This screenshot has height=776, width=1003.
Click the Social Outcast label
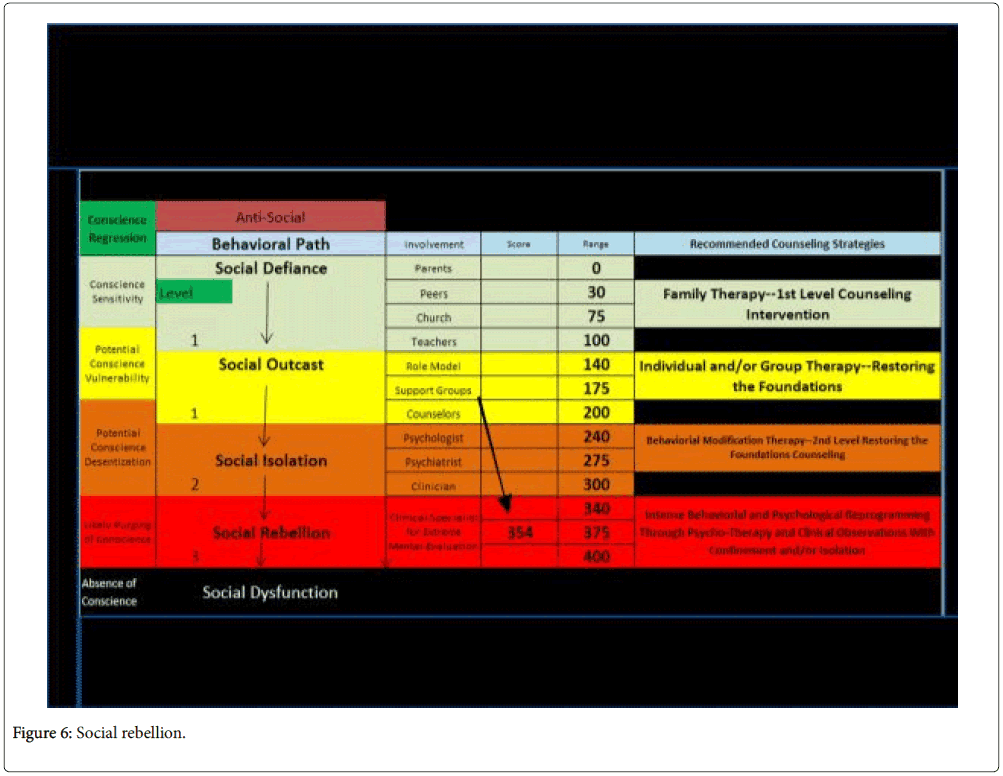coord(271,365)
